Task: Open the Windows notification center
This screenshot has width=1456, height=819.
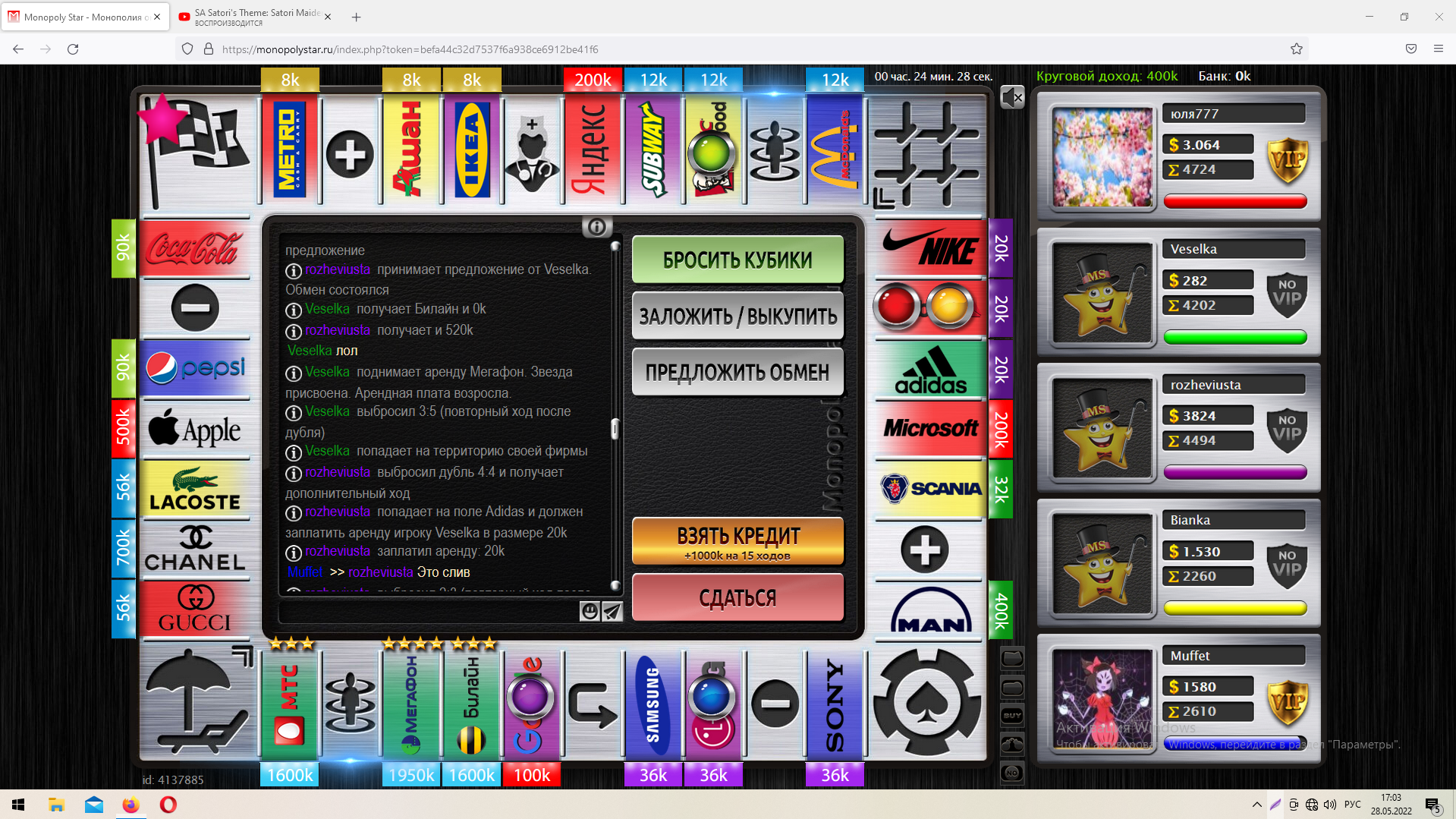Action: [x=1433, y=805]
